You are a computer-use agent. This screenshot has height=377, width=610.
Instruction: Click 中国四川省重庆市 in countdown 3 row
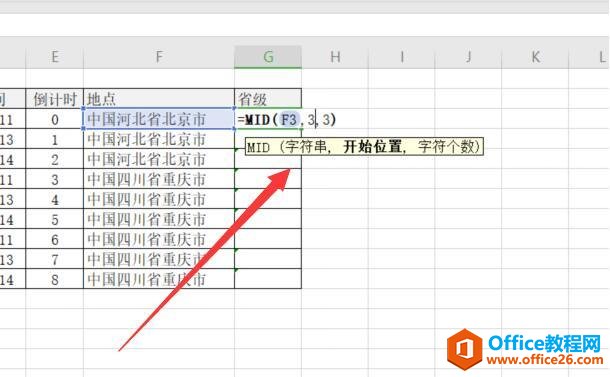(x=159, y=179)
